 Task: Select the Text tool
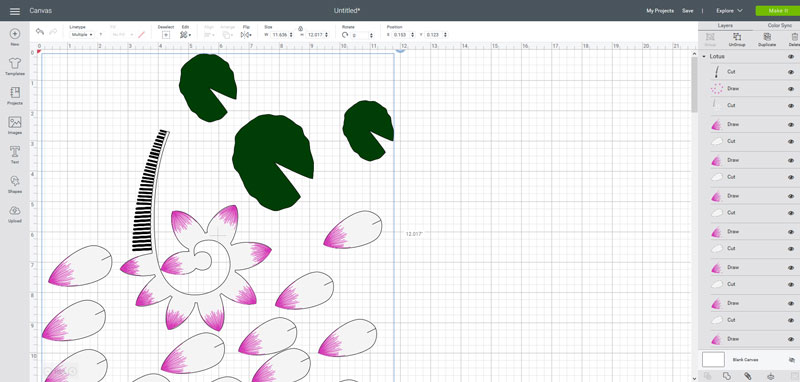click(x=15, y=155)
